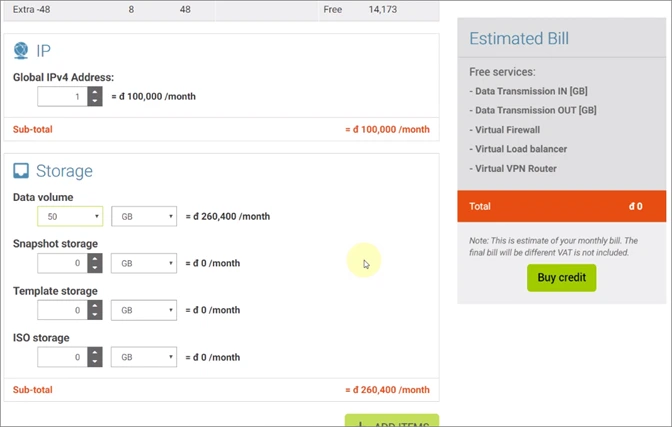Click the Estimated Bill heading
The width and height of the screenshot is (672, 427).
pos(519,39)
